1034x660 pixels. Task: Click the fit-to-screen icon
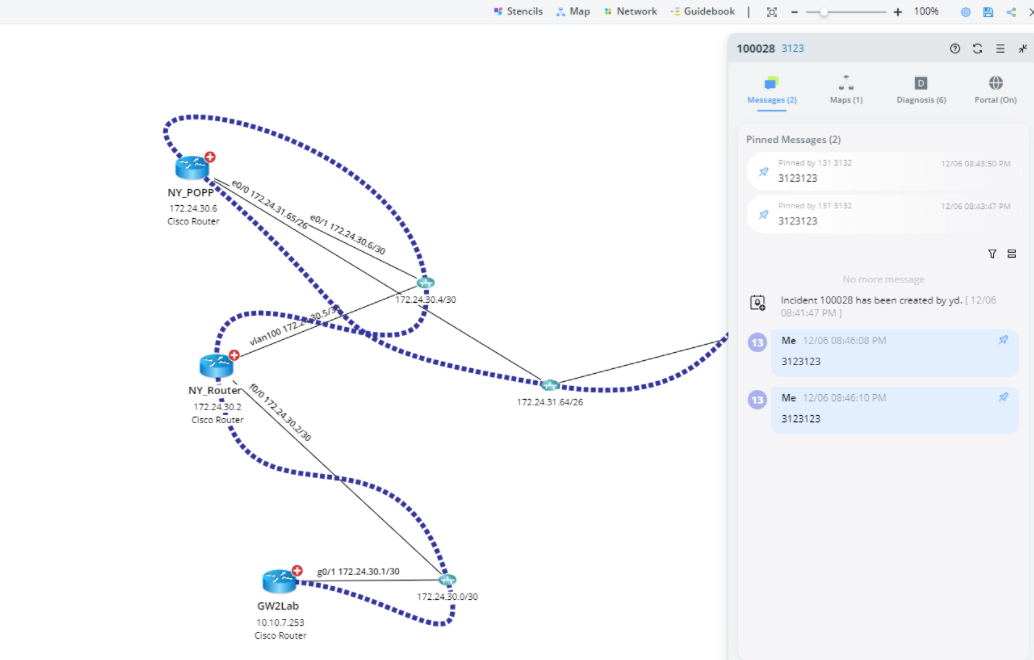(x=771, y=12)
